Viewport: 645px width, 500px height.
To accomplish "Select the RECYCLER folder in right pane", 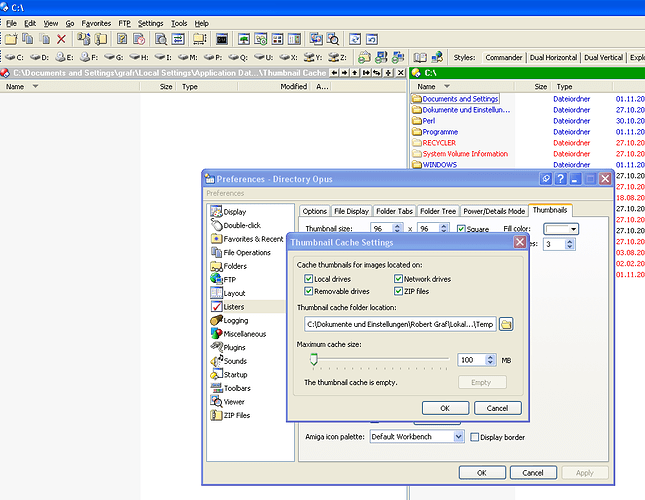I will pyautogui.click(x=434, y=143).
